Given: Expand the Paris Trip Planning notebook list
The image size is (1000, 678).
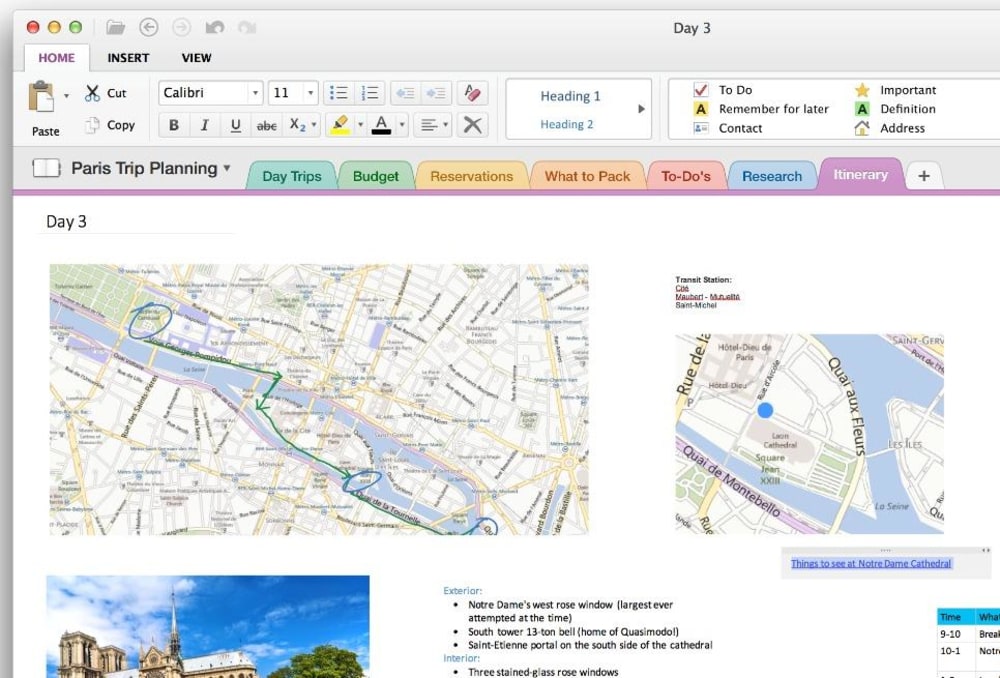Looking at the screenshot, I should click(227, 168).
